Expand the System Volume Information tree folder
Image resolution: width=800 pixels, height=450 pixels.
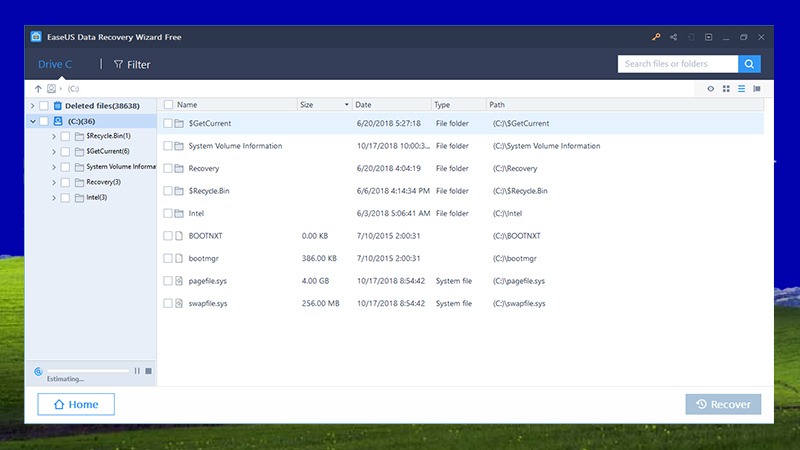click(54, 167)
